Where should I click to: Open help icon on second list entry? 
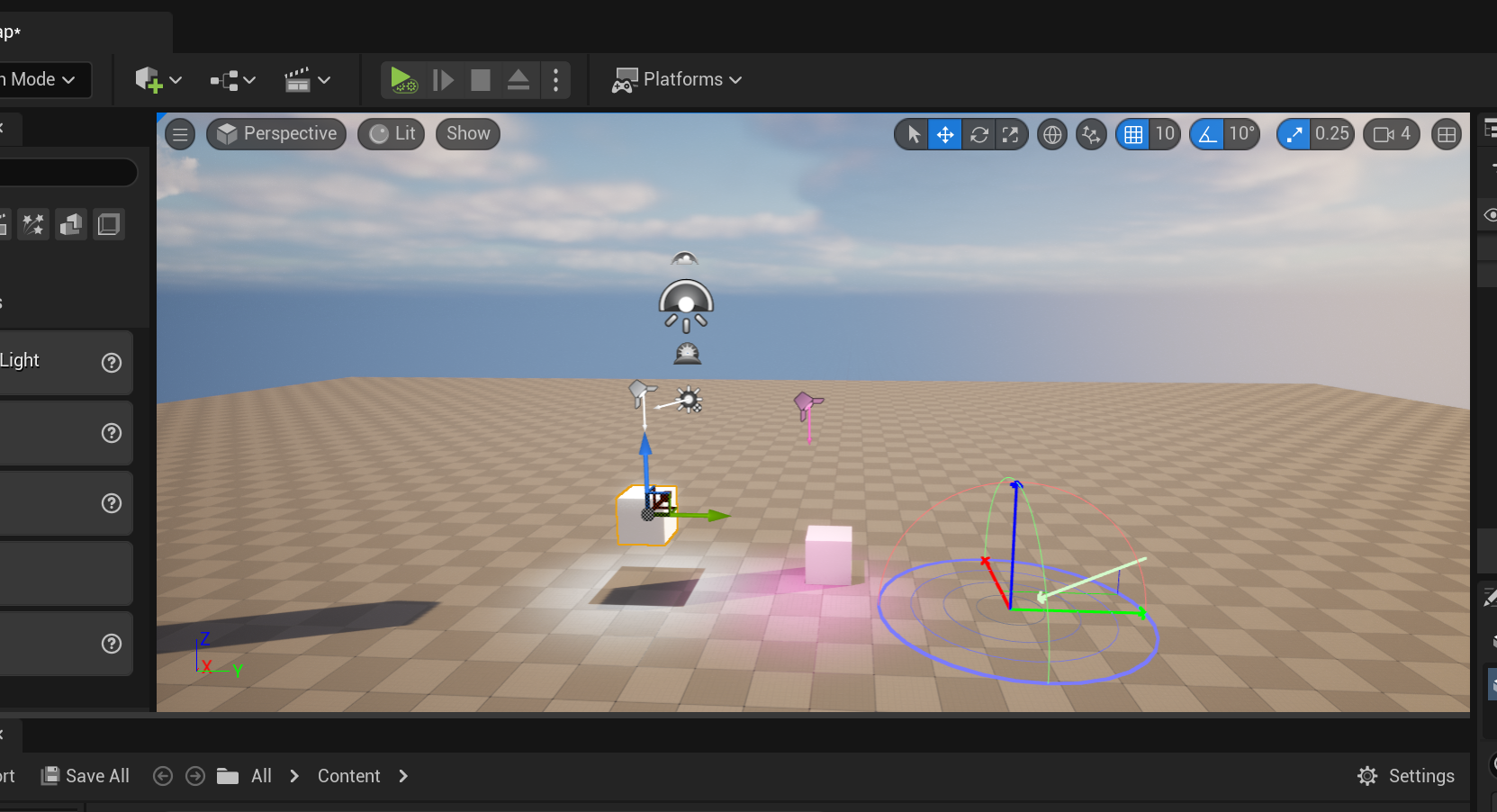pos(112,433)
